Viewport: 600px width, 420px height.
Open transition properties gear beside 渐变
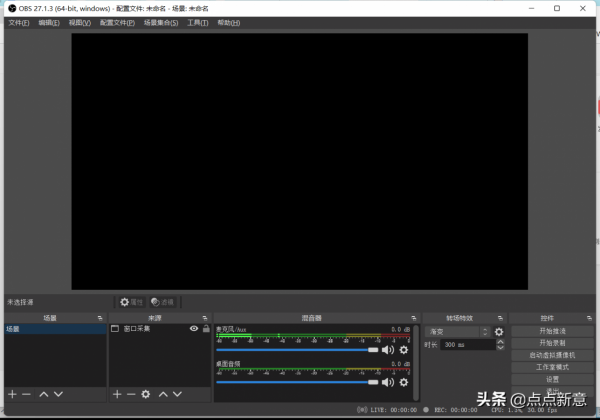tap(499, 331)
